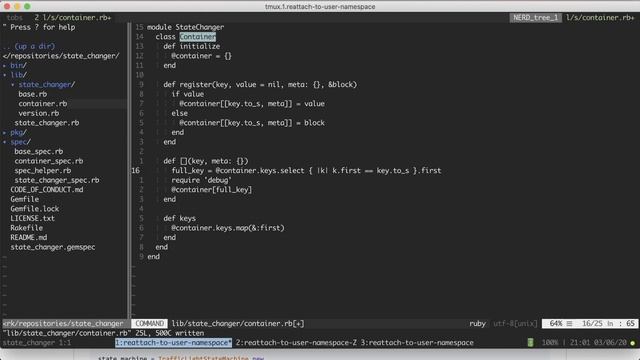Open base.rb in the file tree
Image resolution: width=640 pixels, height=360 pixels.
click(x=33, y=94)
